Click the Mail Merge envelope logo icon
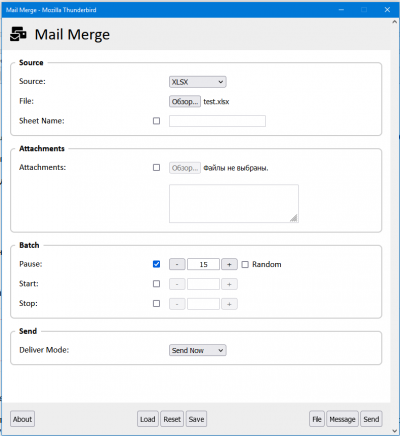This screenshot has width=400, height=436. (18, 34)
